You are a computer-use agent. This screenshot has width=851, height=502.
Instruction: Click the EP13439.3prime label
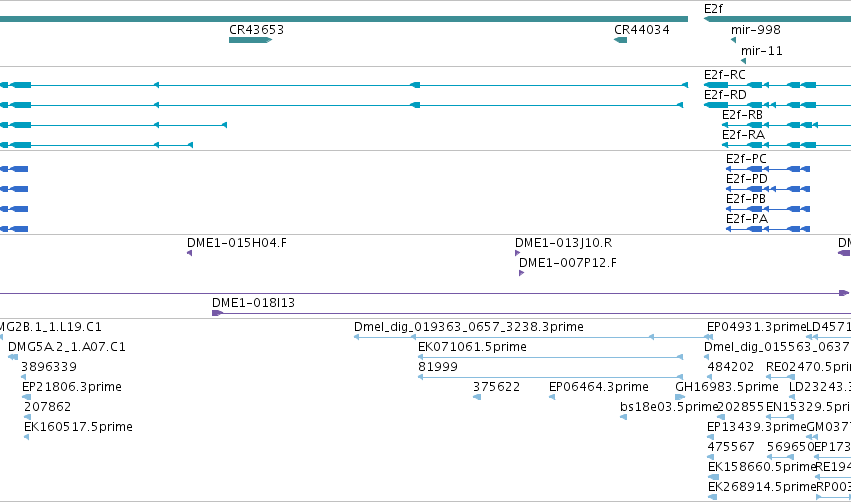click(757, 428)
